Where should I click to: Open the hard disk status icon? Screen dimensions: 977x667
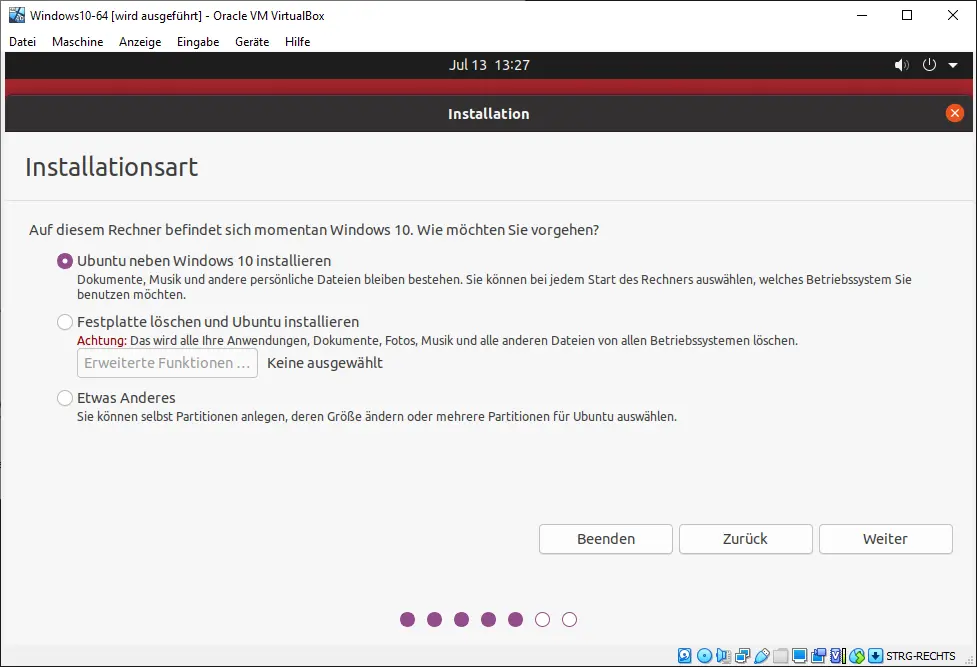[x=684, y=655]
